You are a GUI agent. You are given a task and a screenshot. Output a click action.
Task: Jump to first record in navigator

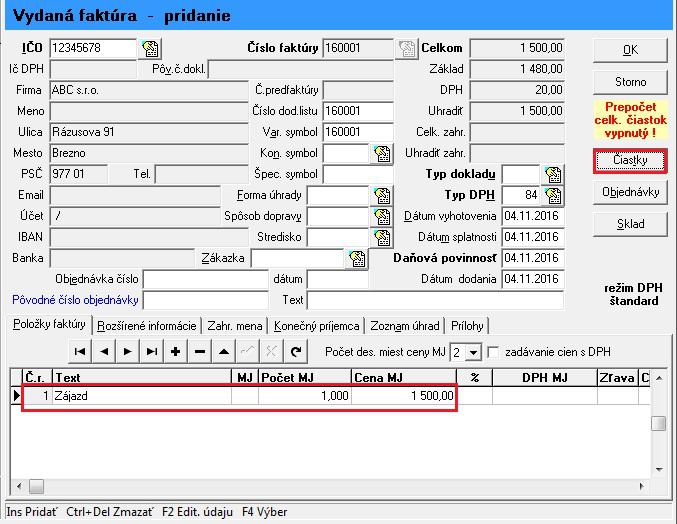click(79, 351)
